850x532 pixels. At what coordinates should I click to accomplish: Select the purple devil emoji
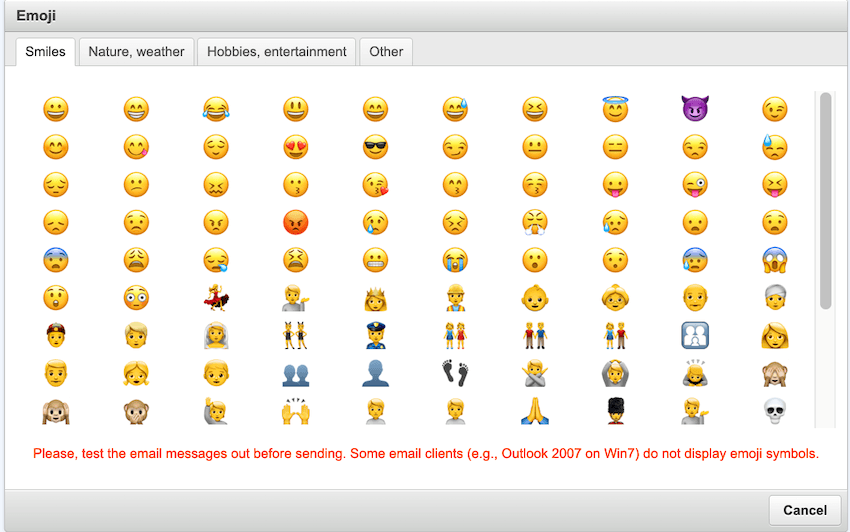pyautogui.click(x=695, y=109)
